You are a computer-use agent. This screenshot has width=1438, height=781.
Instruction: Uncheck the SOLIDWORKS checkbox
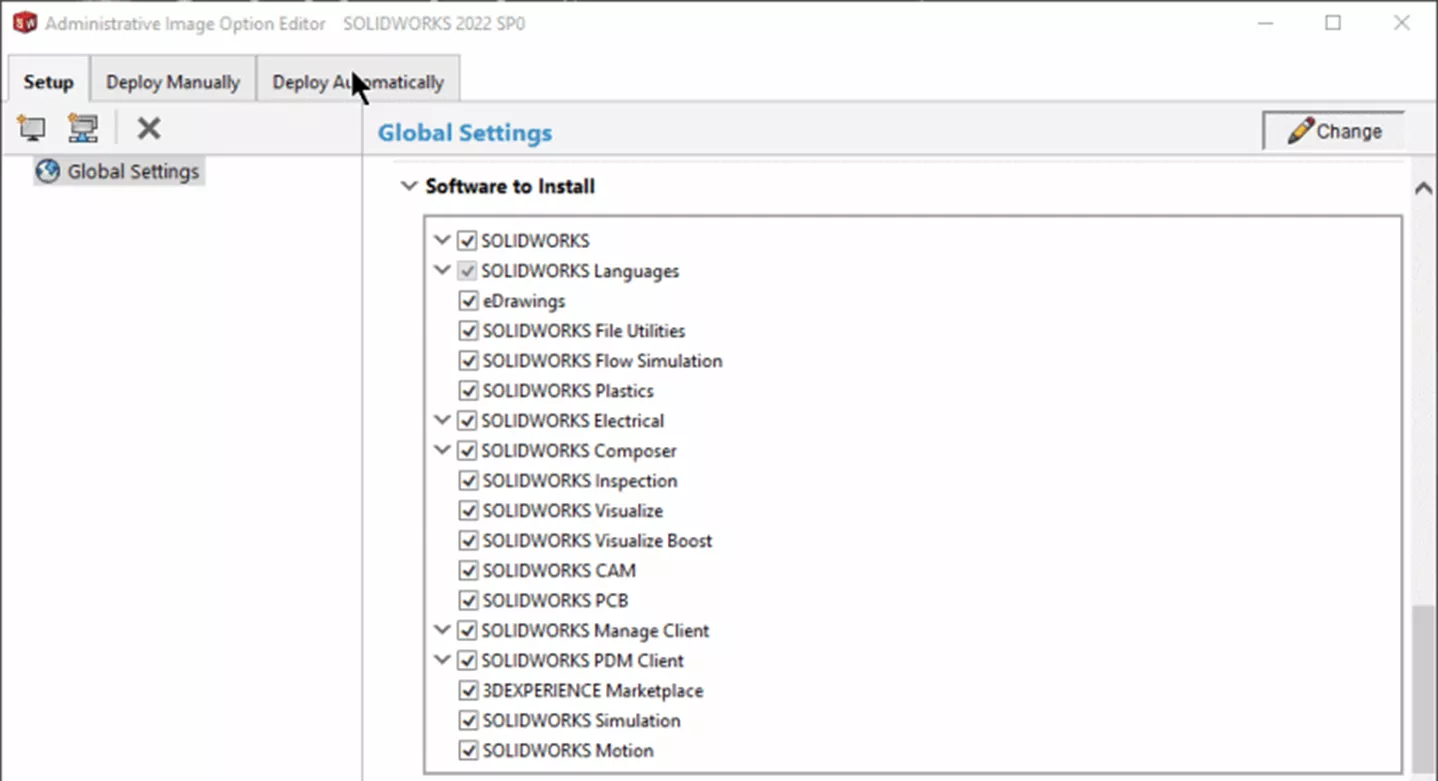coord(467,241)
